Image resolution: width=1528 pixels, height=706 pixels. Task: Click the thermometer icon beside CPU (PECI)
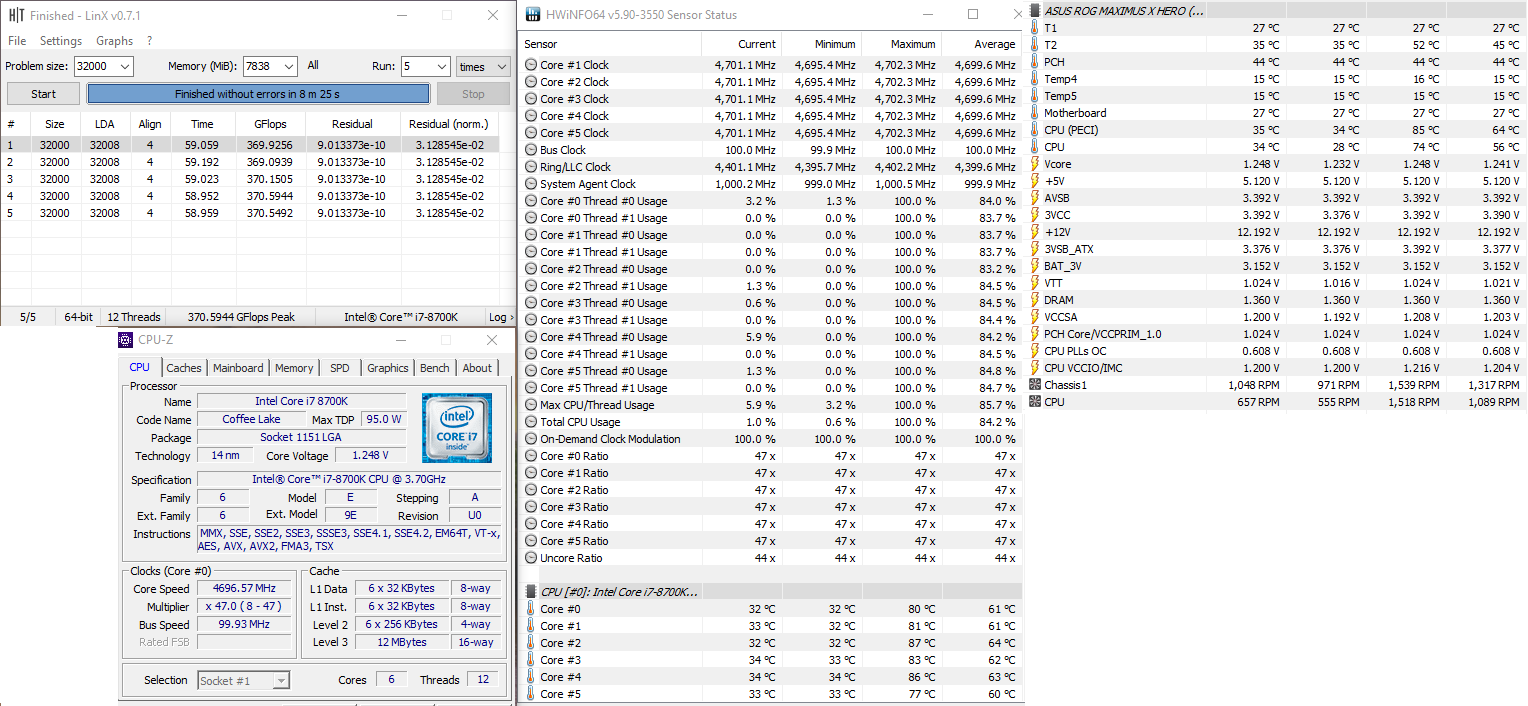[1035, 130]
